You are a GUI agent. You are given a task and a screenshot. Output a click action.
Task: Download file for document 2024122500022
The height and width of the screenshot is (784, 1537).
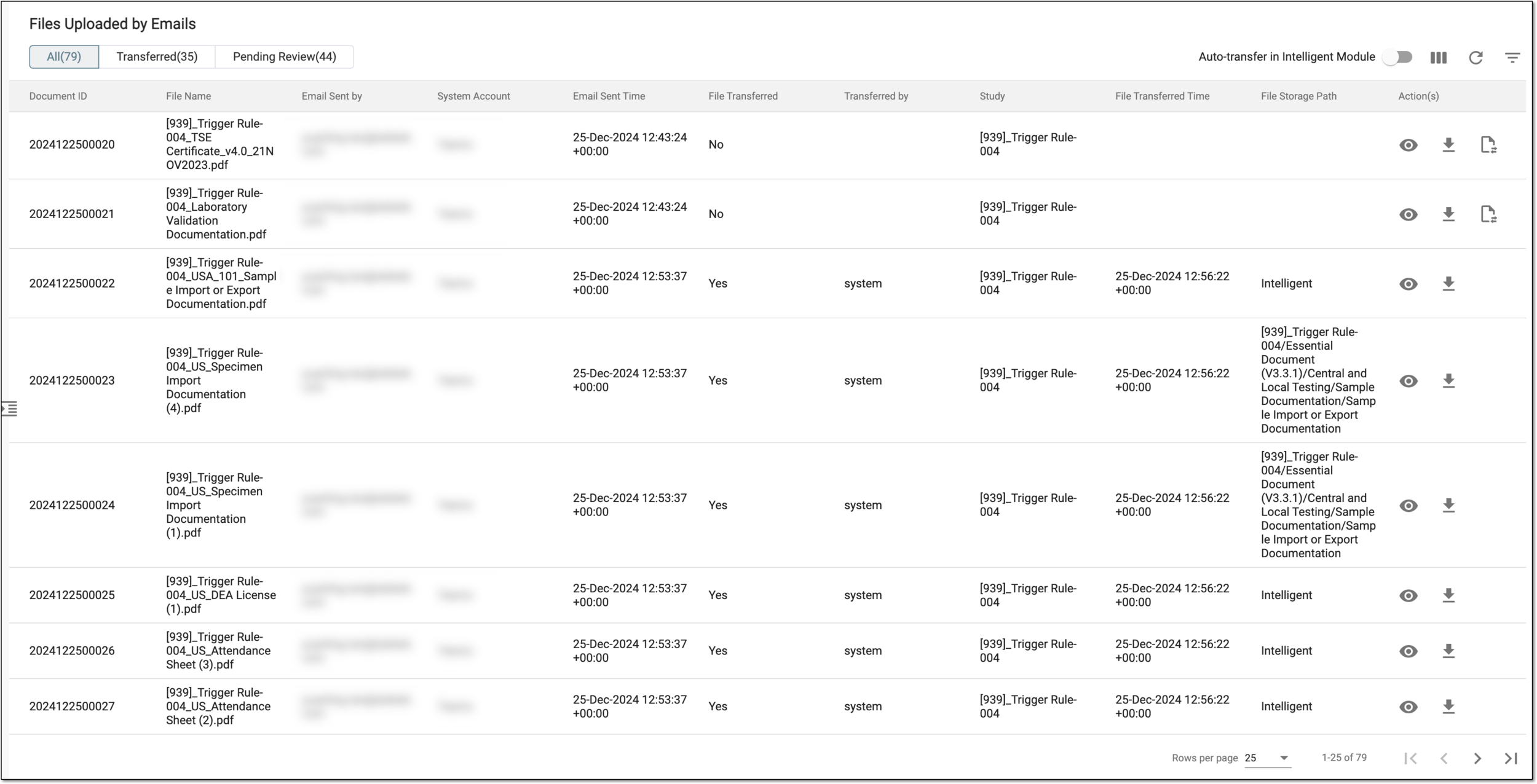[1448, 284]
